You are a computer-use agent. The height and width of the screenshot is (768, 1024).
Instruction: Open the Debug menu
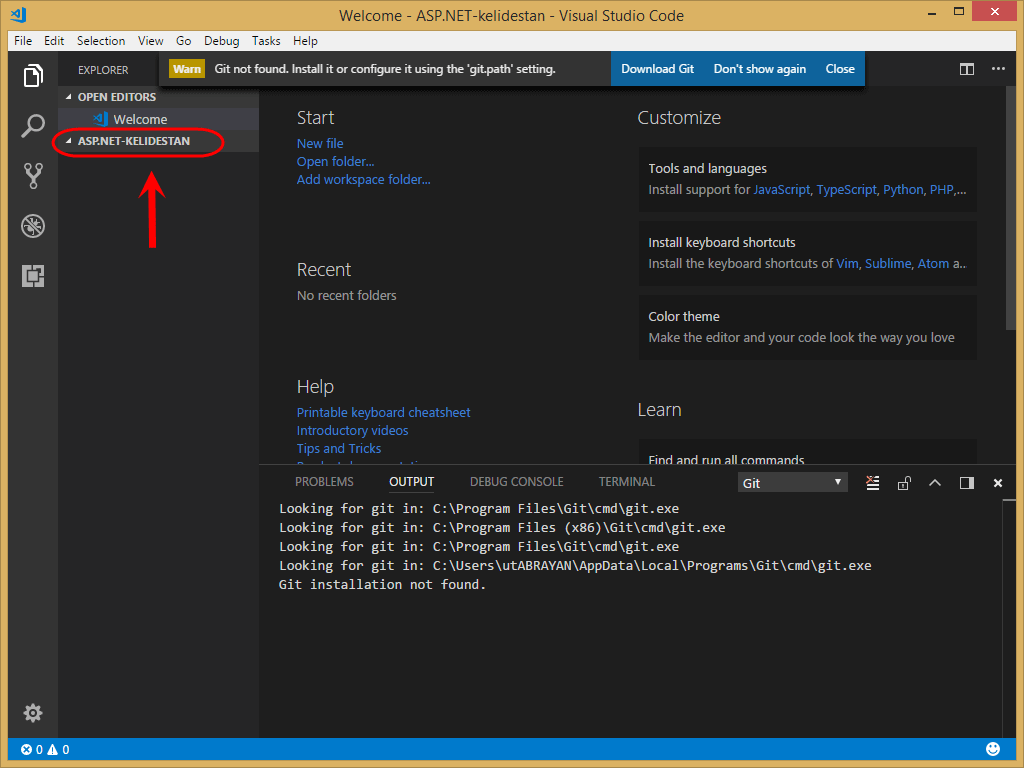click(x=221, y=40)
